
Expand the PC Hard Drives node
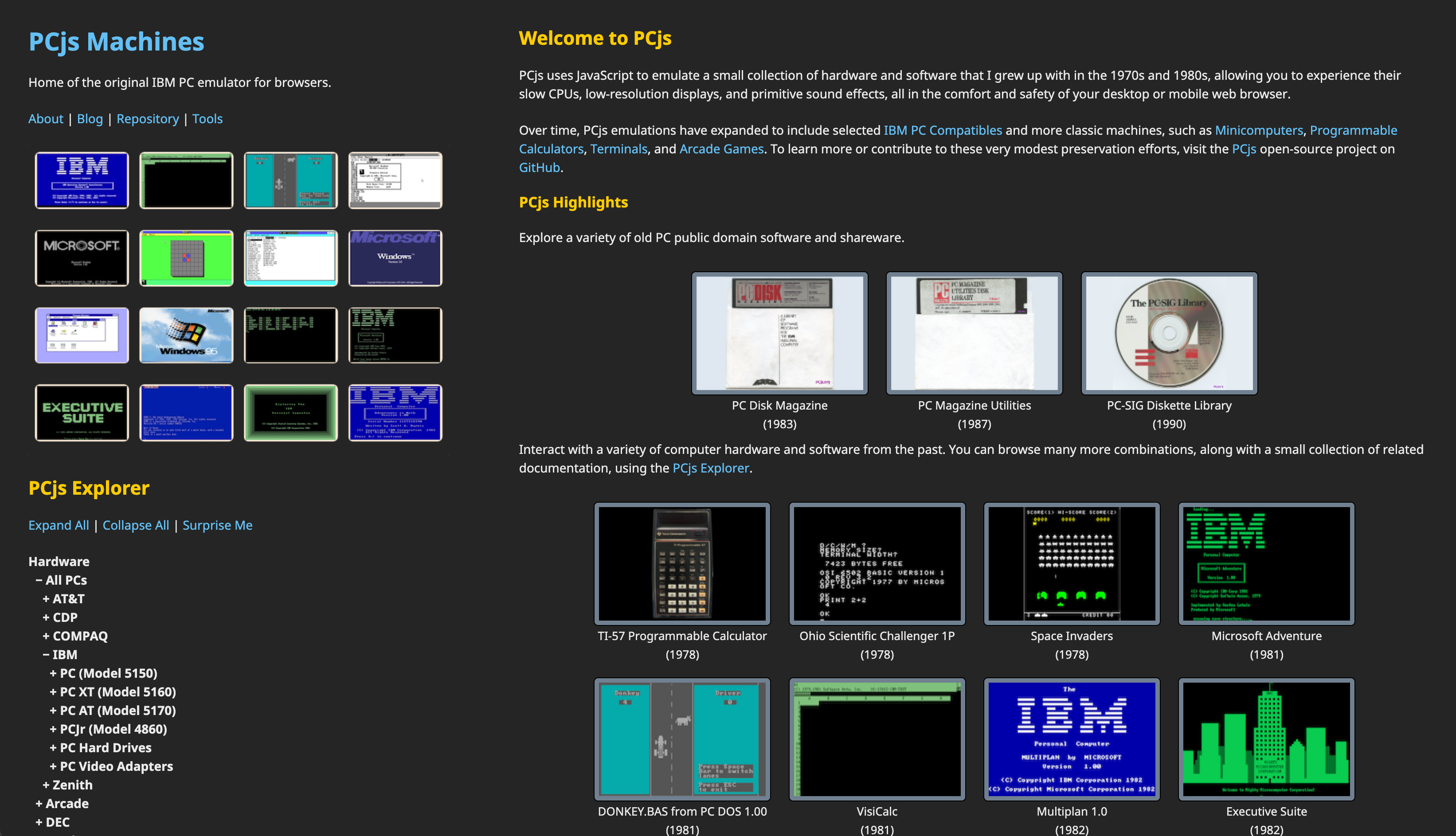click(101, 748)
